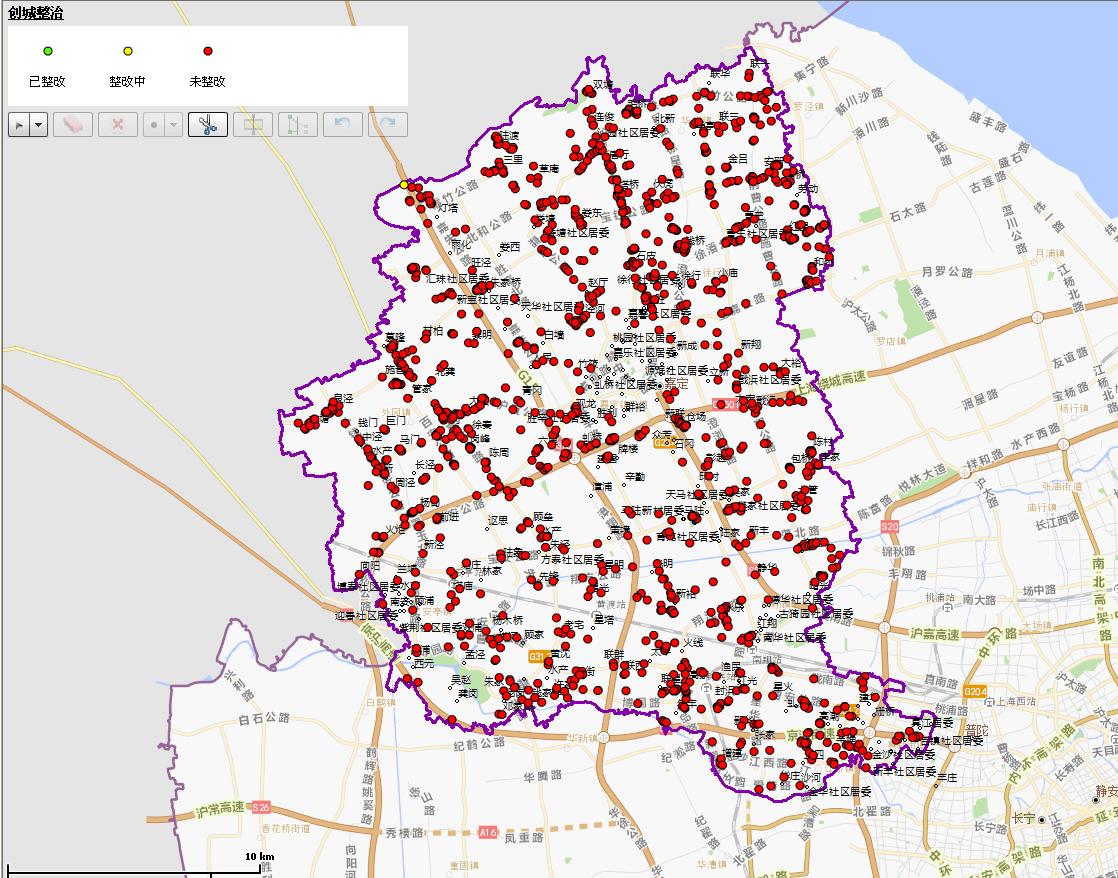This screenshot has height=878, width=1118.
Task: Click the yellow 整改中 legend dot
Action: 127,51
